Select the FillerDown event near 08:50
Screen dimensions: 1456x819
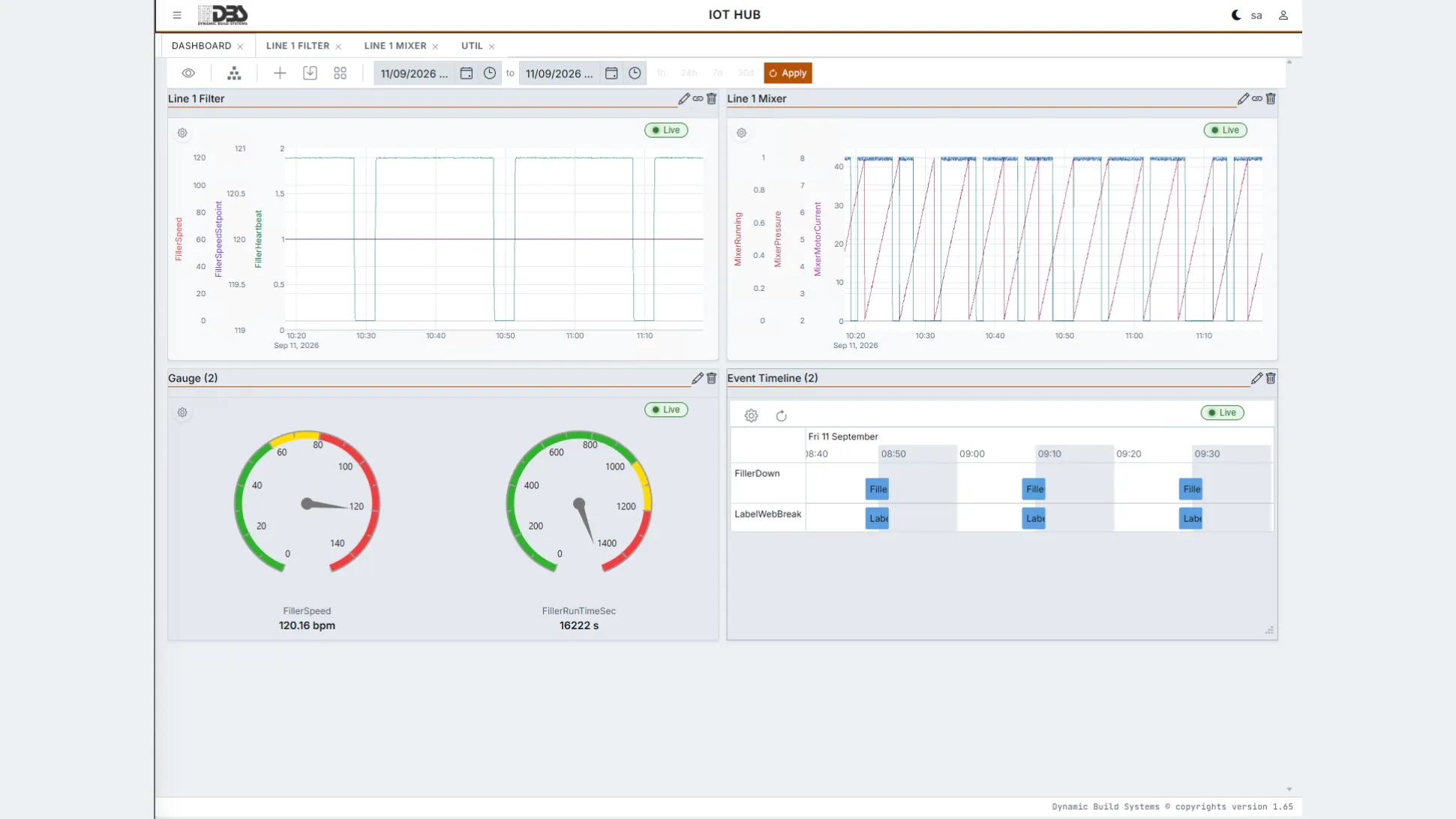click(877, 489)
